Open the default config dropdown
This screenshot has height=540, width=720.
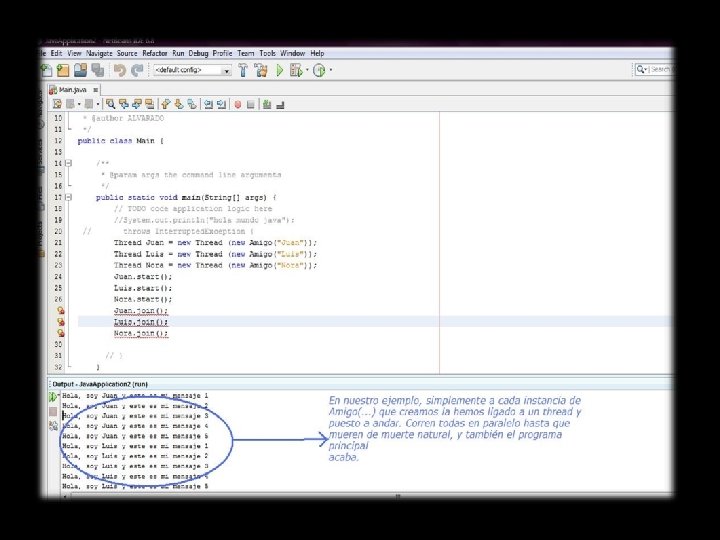pos(226,70)
